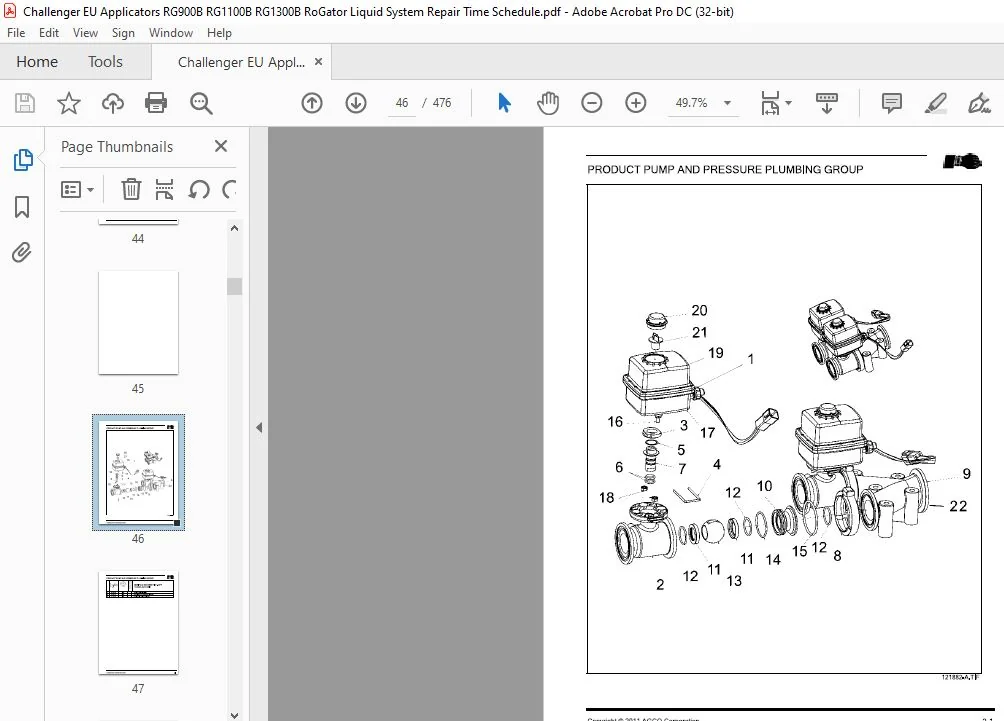The height and width of the screenshot is (721, 1004).
Task: Open Page Thumbnails sidebar icon
Action: point(22,160)
